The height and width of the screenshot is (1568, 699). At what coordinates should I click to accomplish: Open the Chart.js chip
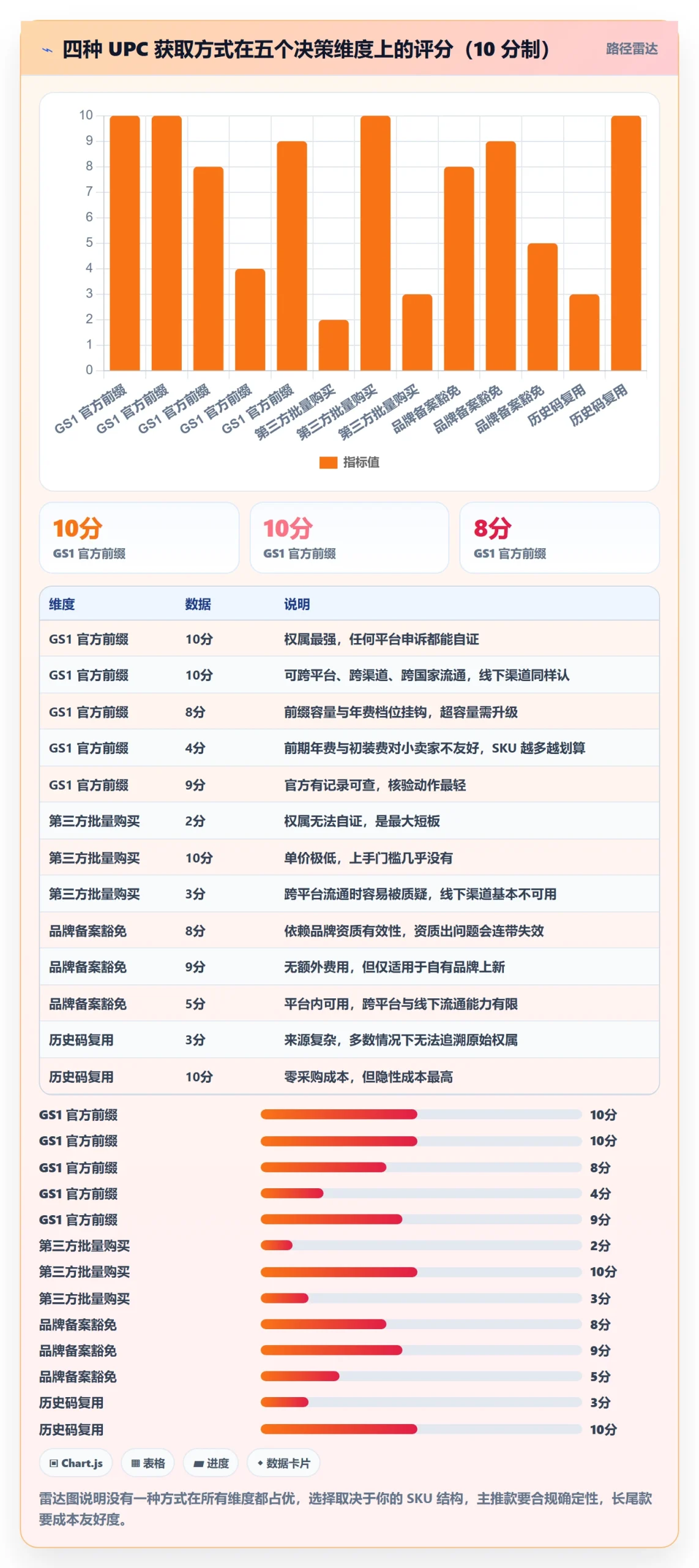76,1463
